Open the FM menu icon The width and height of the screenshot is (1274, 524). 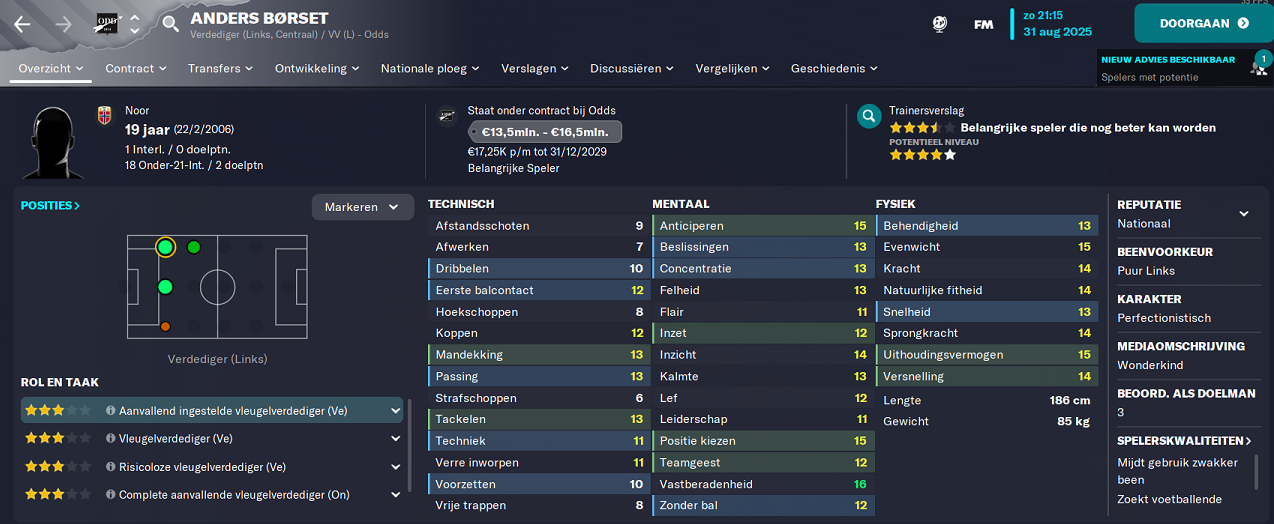click(x=983, y=24)
